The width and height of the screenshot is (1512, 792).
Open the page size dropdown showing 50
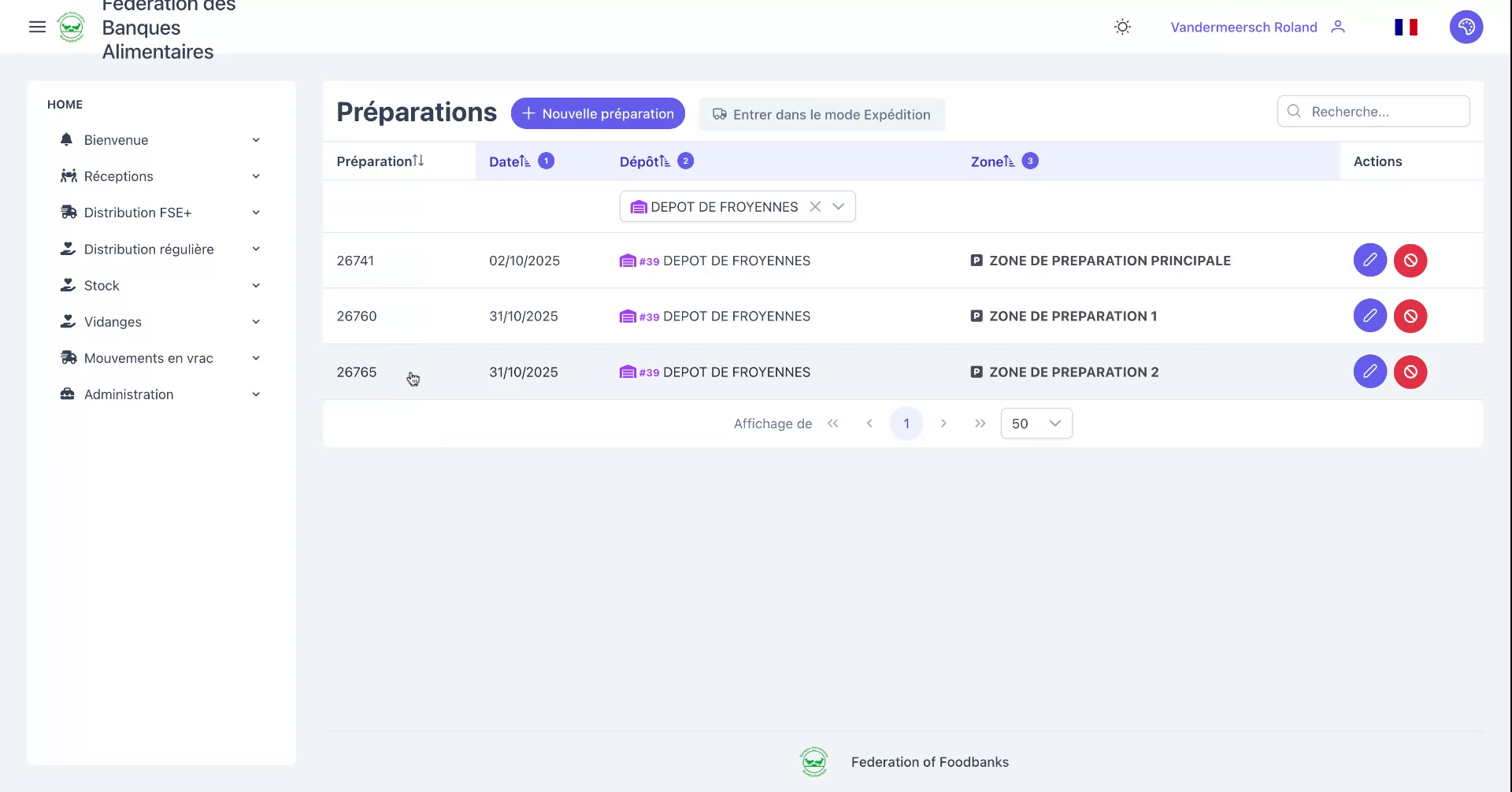point(1036,423)
